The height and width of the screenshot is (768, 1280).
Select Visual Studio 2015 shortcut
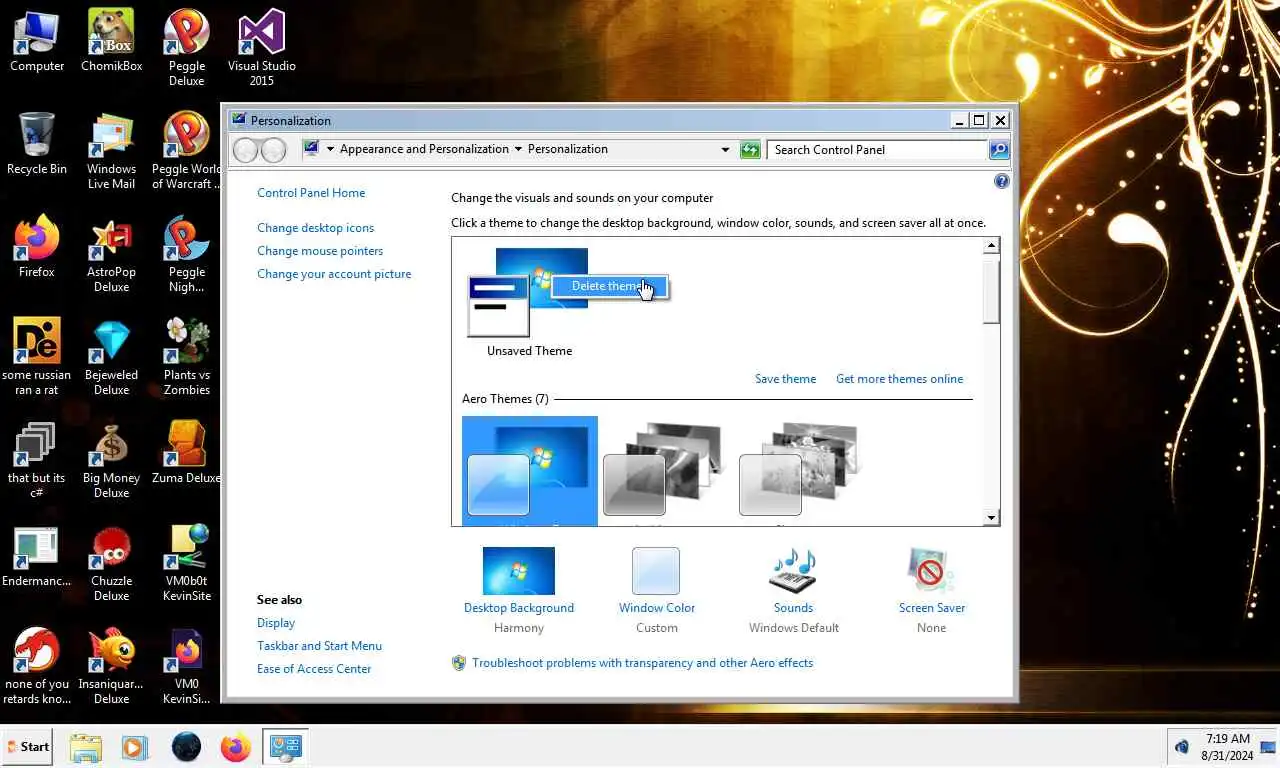point(261,48)
